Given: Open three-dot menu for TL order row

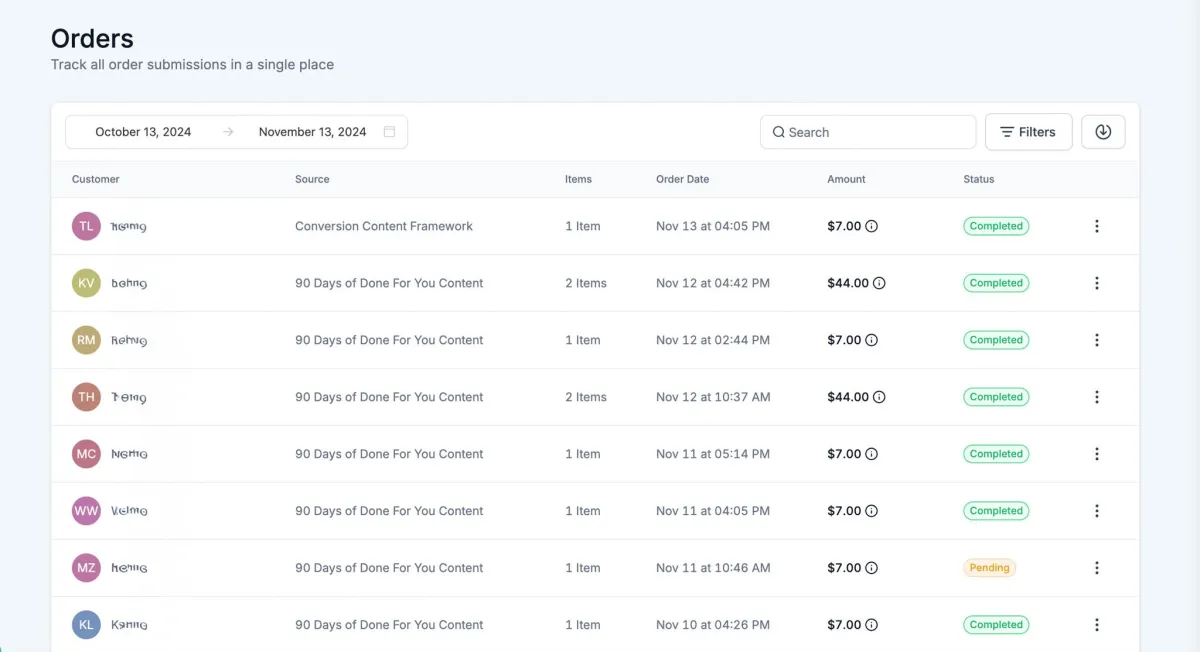Looking at the screenshot, I should [1096, 226].
